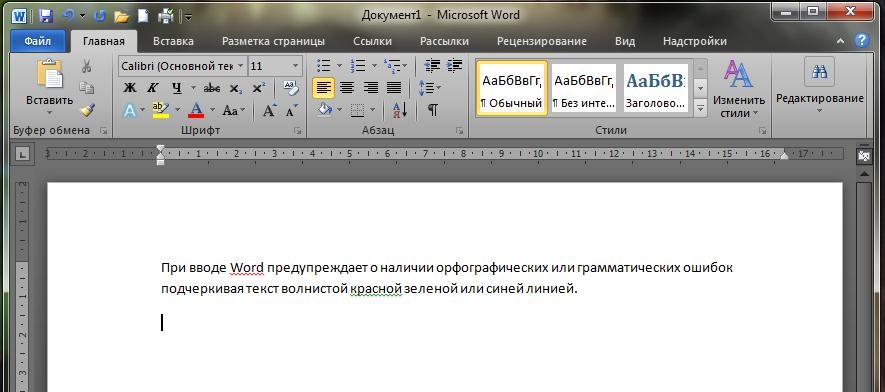Create new blank document icon

[143, 16]
